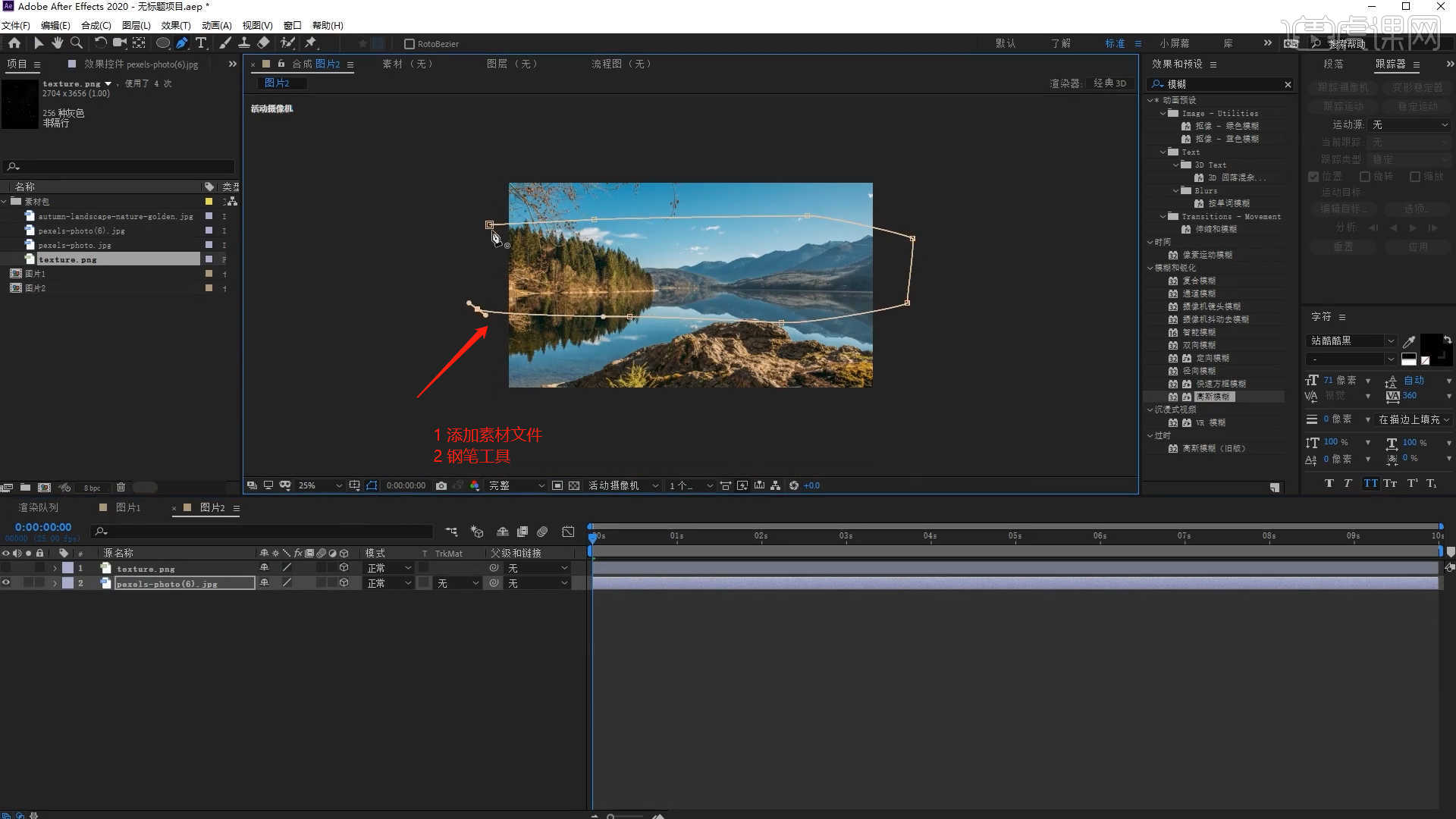Image resolution: width=1456 pixels, height=819 pixels.
Task: Open the 效果(T) menu
Action: [175, 25]
